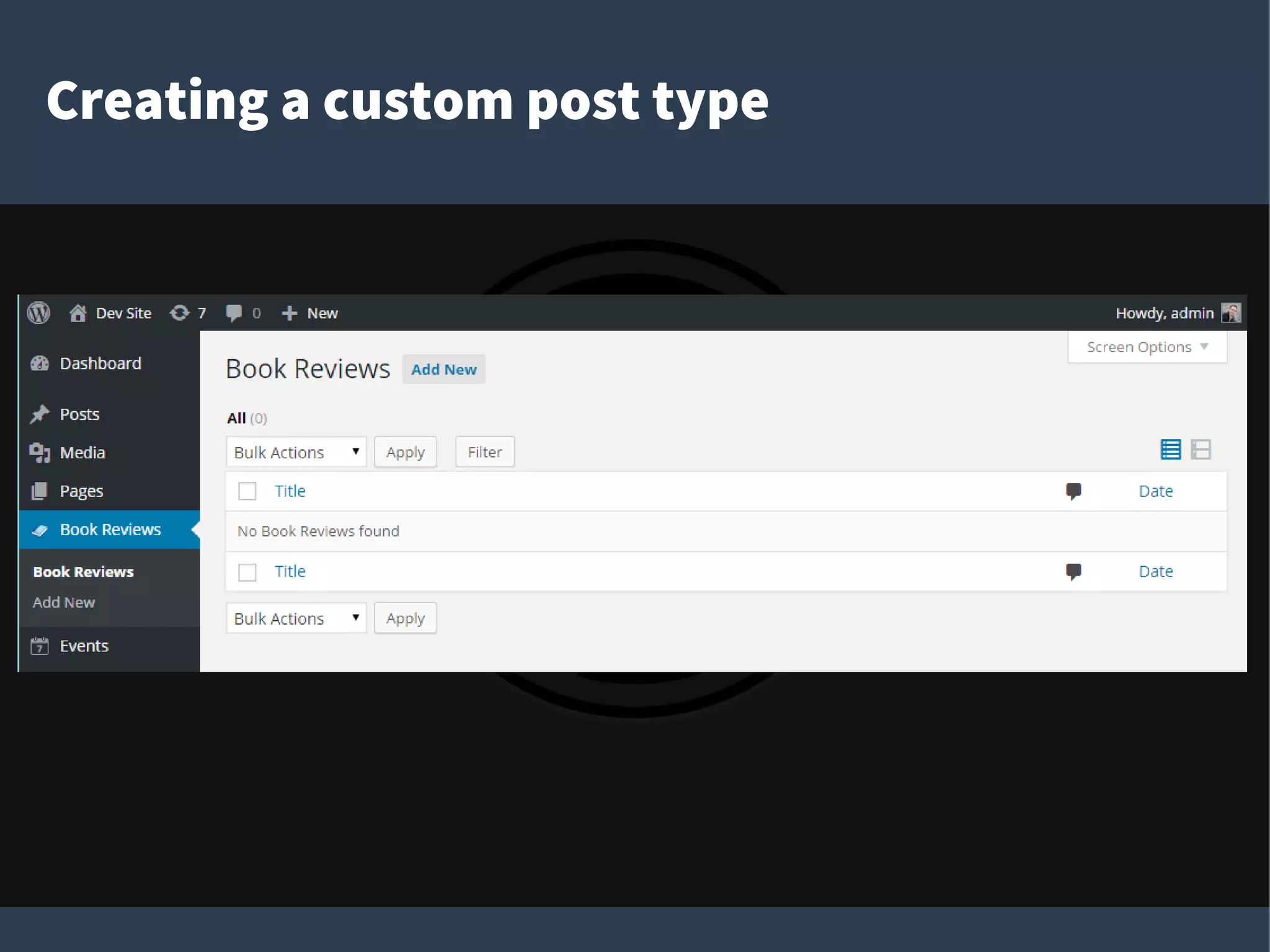Switch to excerpt view icon
This screenshot has height=952, width=1270.
(1201, 450)
